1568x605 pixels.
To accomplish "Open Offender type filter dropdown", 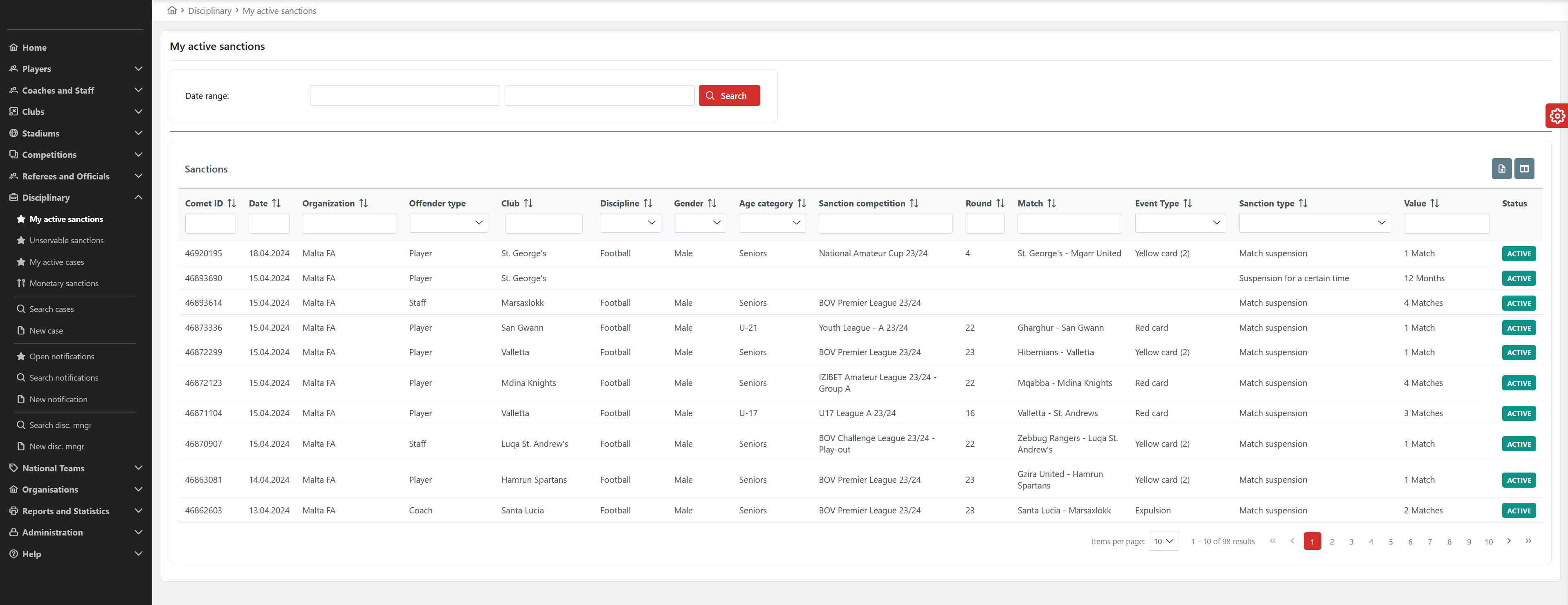I will [448, 223].
